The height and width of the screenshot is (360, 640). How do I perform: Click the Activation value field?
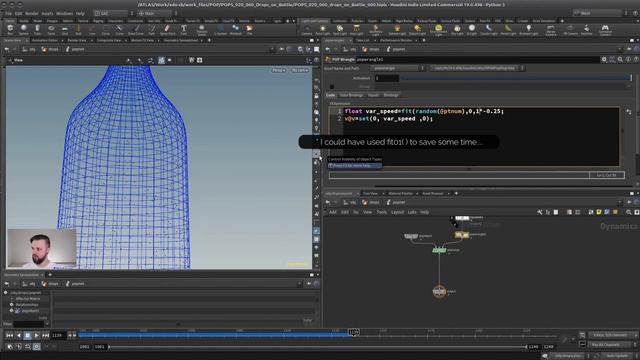pyautogui.click(x=387, y=78)
